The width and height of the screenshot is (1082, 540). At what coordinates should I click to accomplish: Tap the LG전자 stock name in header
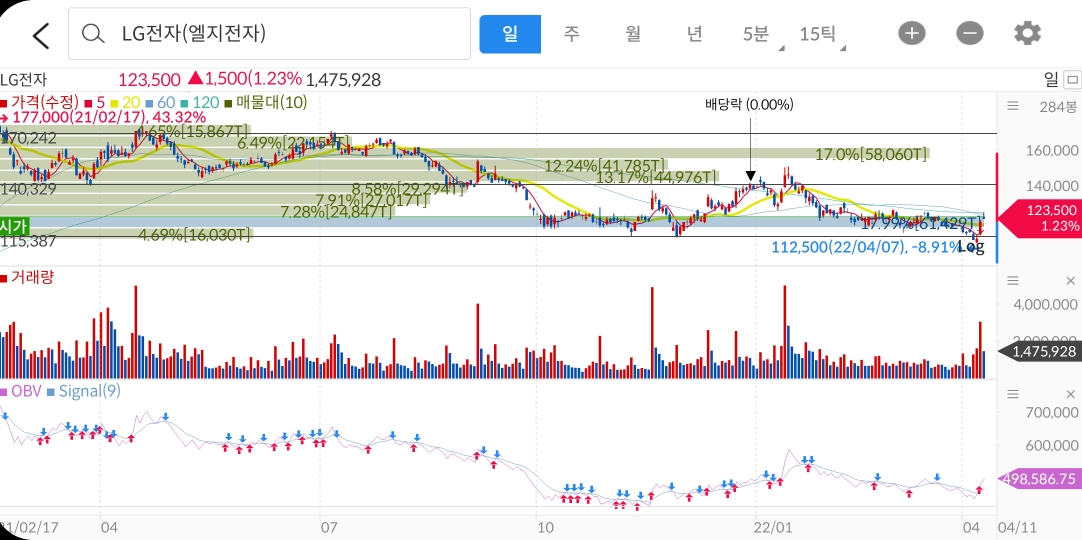tap(24, 80)
